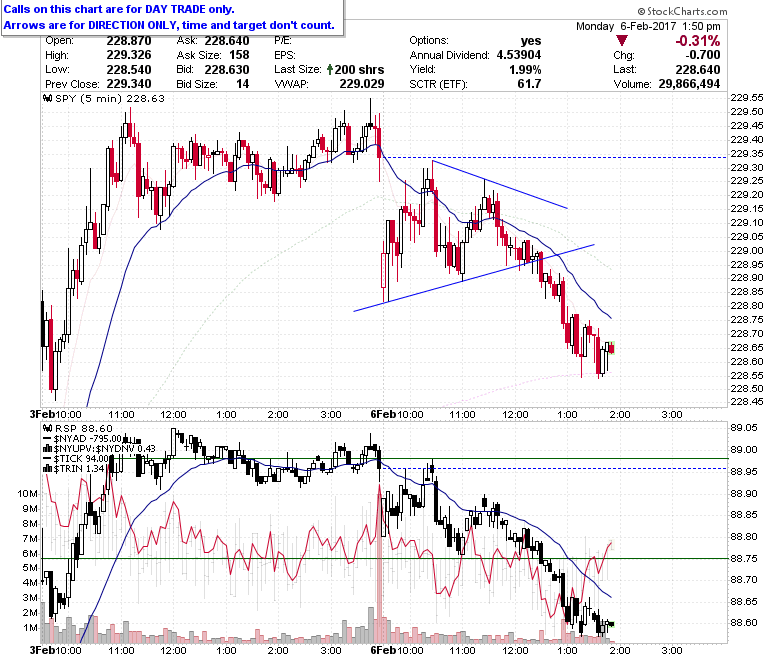The image size is (780, 659).
Task: Click the 6Feb10:00 label under the SPY chart
Action: click(x=397, y=414)
